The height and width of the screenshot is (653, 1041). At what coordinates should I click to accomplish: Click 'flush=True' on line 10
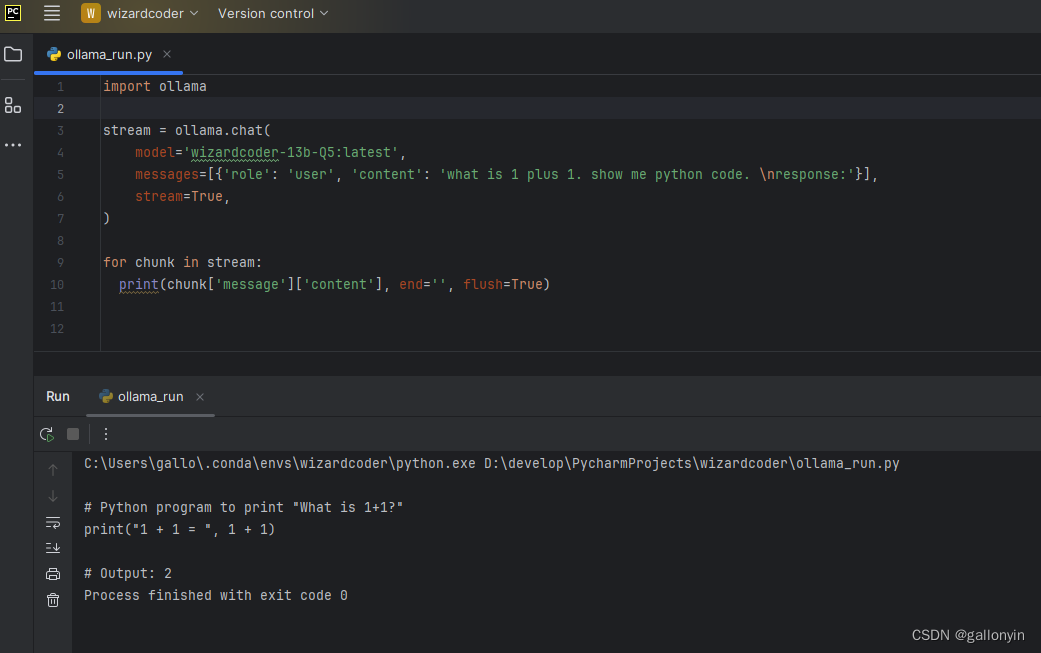click(x=503, y=285)
